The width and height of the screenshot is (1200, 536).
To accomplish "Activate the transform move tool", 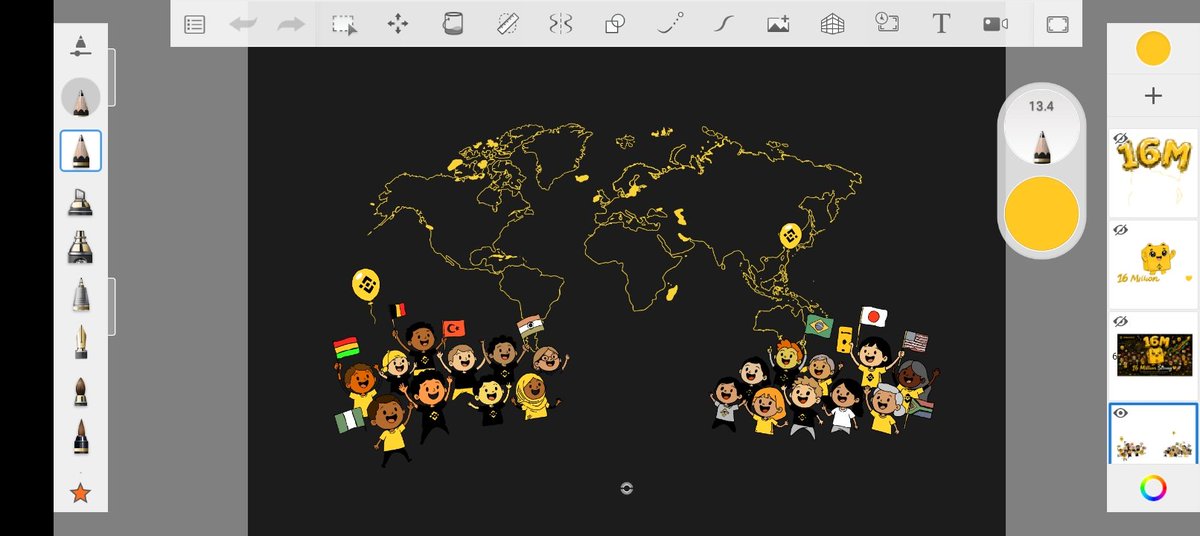I will tap(398, 24).
